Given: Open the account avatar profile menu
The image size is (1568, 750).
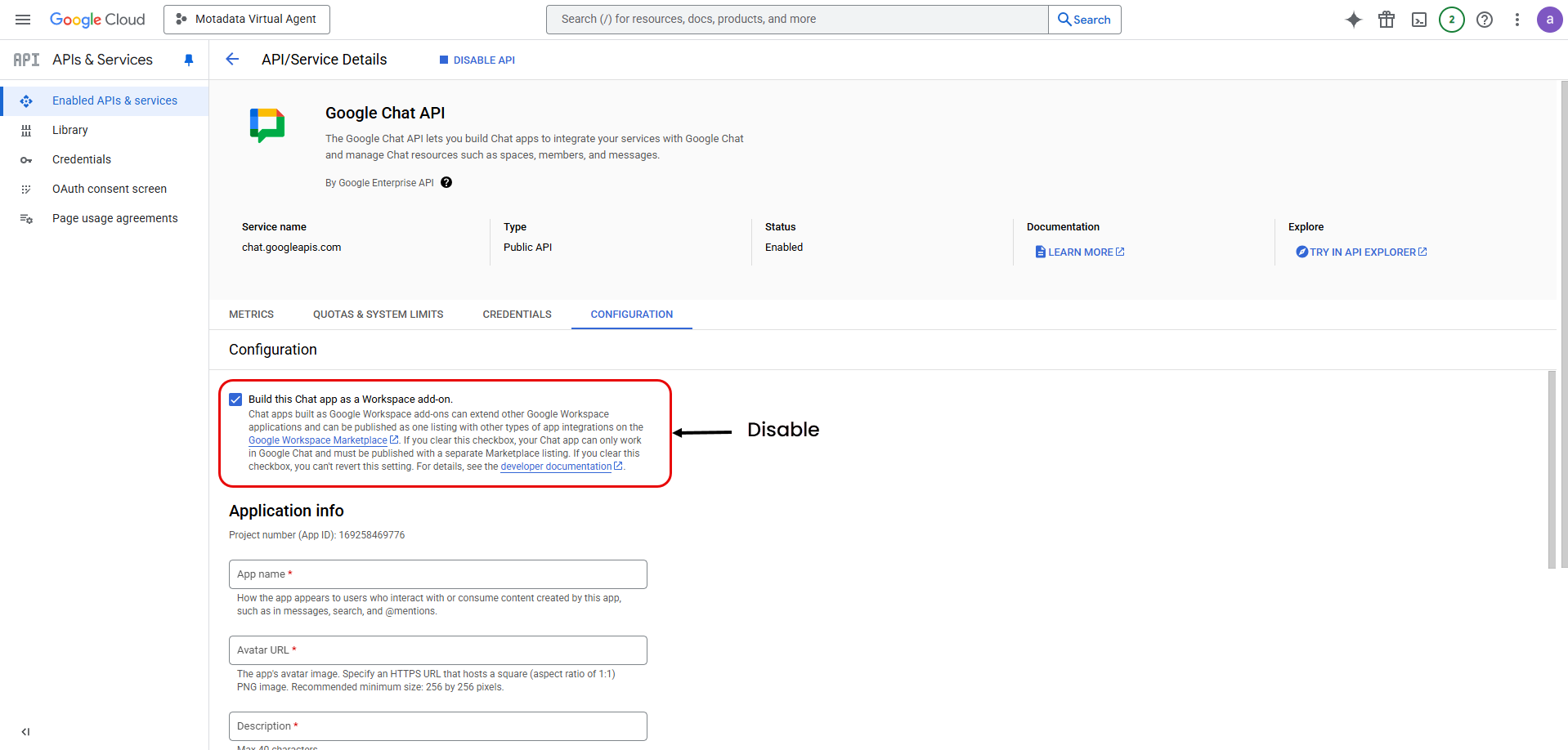Looking at the screenshot, I should click(x=1549, y=19).
